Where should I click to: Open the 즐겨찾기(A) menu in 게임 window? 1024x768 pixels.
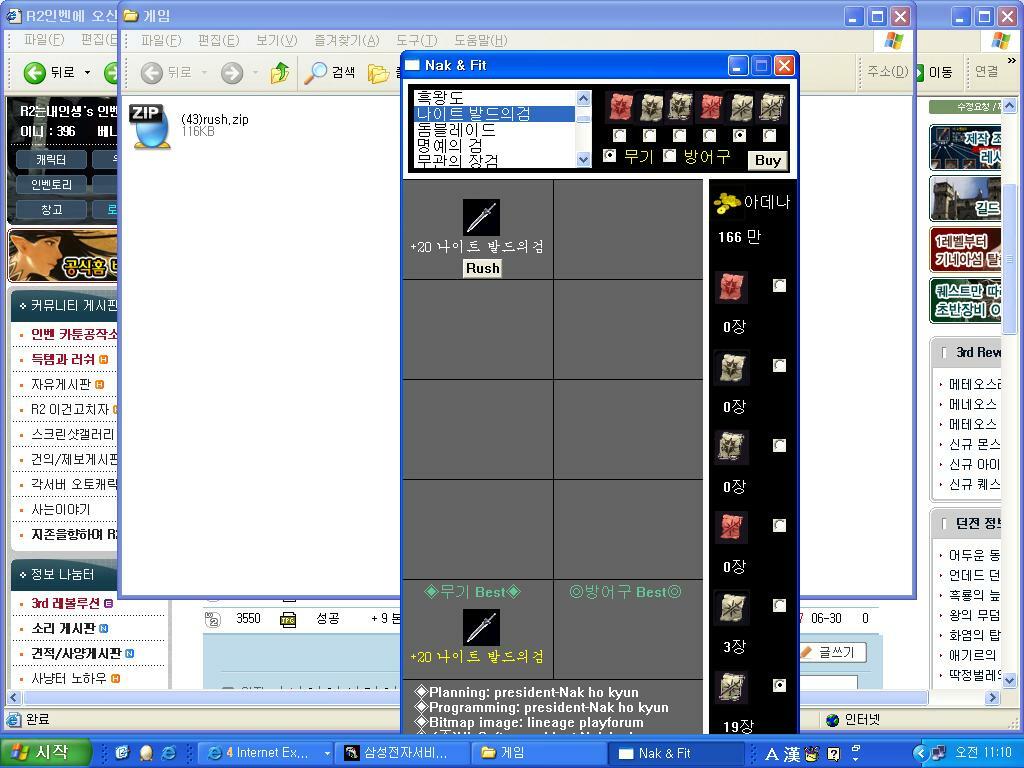tap(347, 40)
